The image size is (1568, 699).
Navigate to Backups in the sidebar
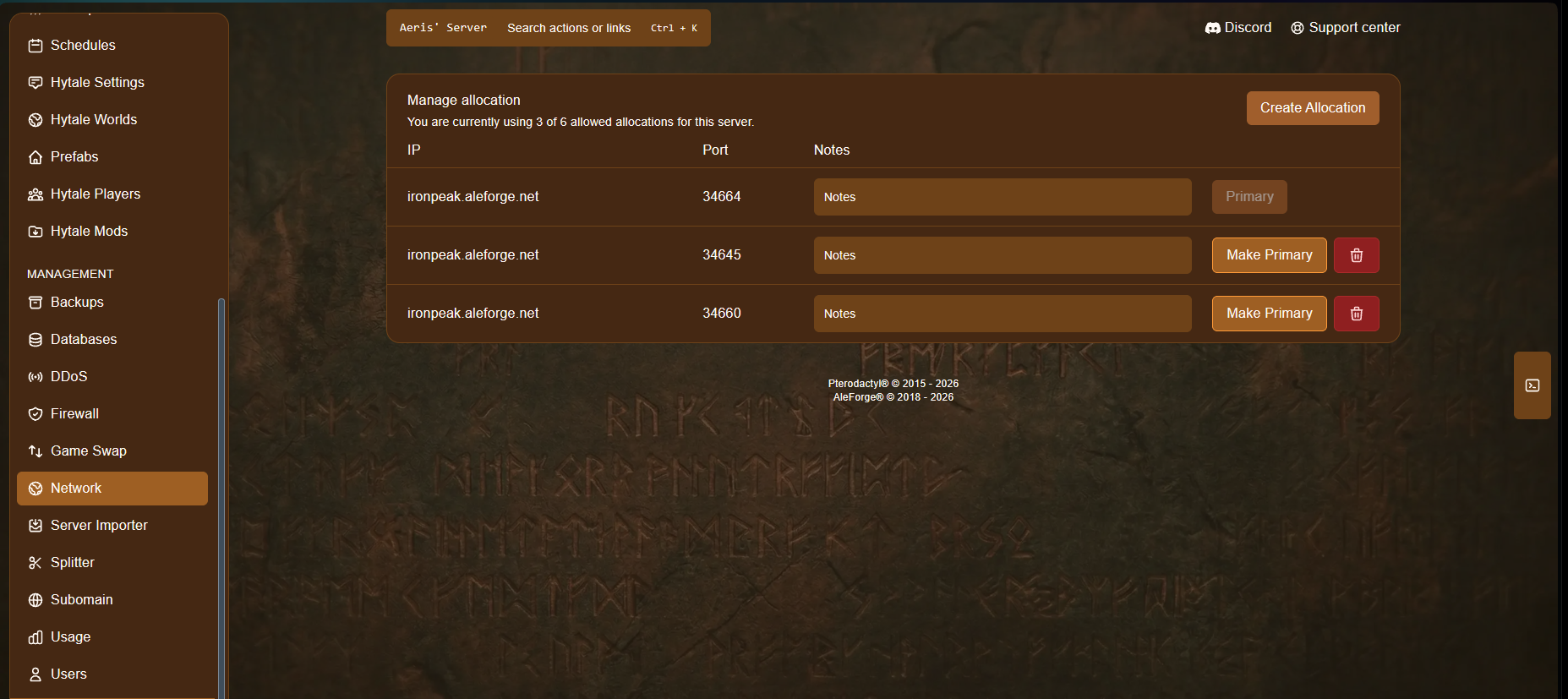[x=112, y=303]
